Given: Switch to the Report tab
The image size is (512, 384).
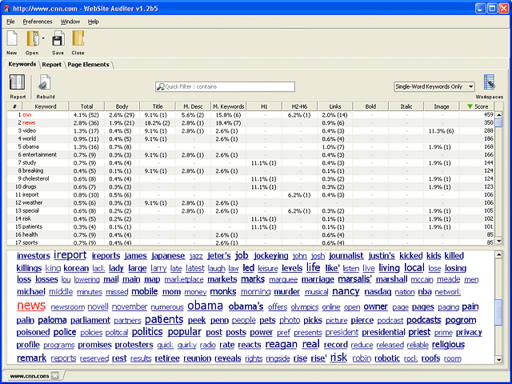Looking at the screenshot, I should [52, 64].
